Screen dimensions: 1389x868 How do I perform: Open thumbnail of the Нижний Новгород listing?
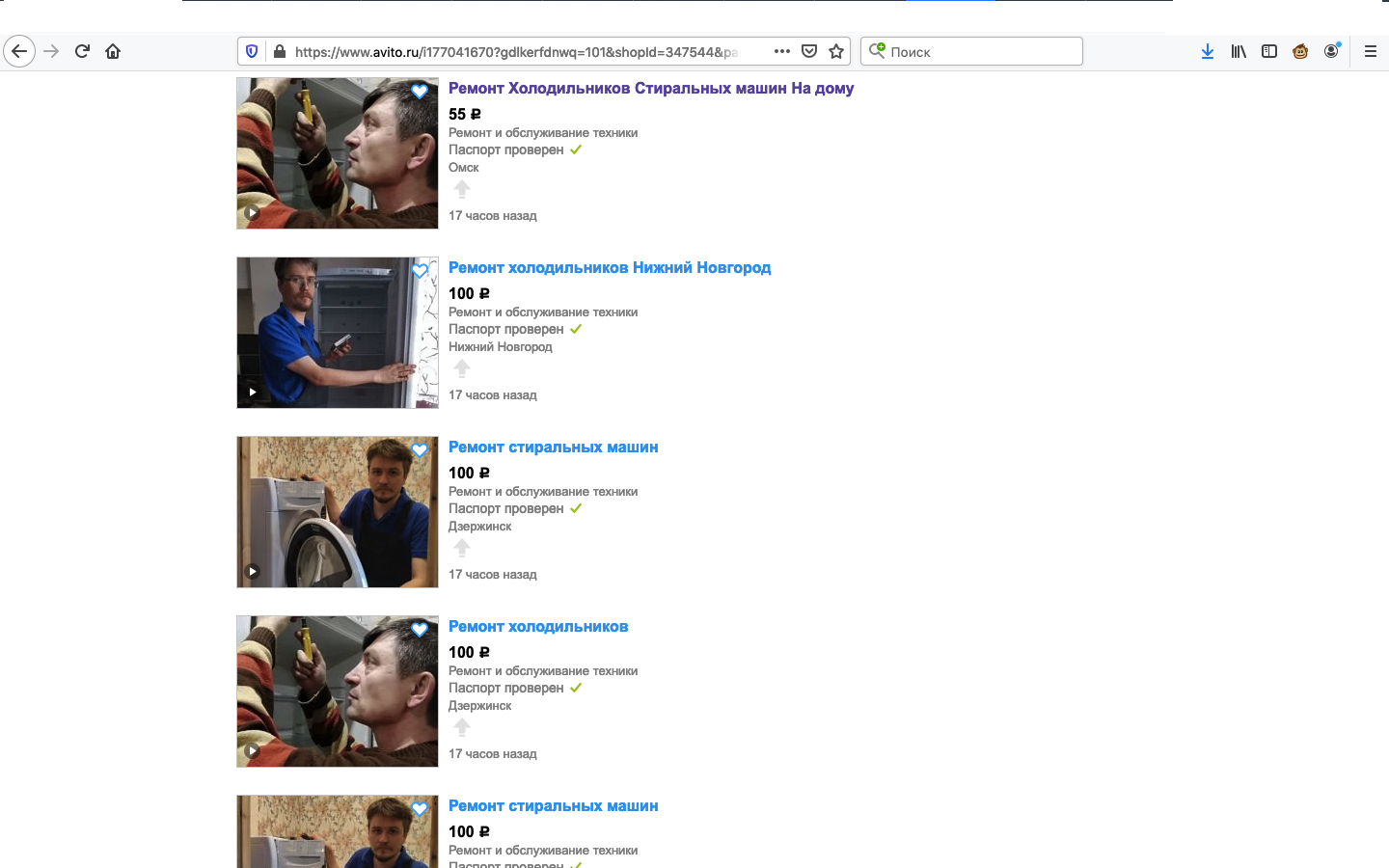338,333
